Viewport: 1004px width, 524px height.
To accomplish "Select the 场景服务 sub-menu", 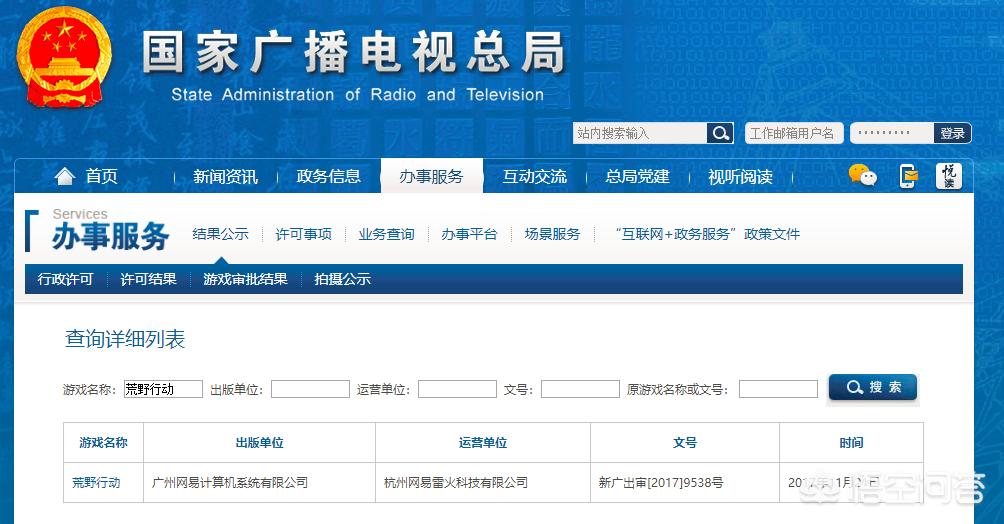I will [x=552, y=234].
